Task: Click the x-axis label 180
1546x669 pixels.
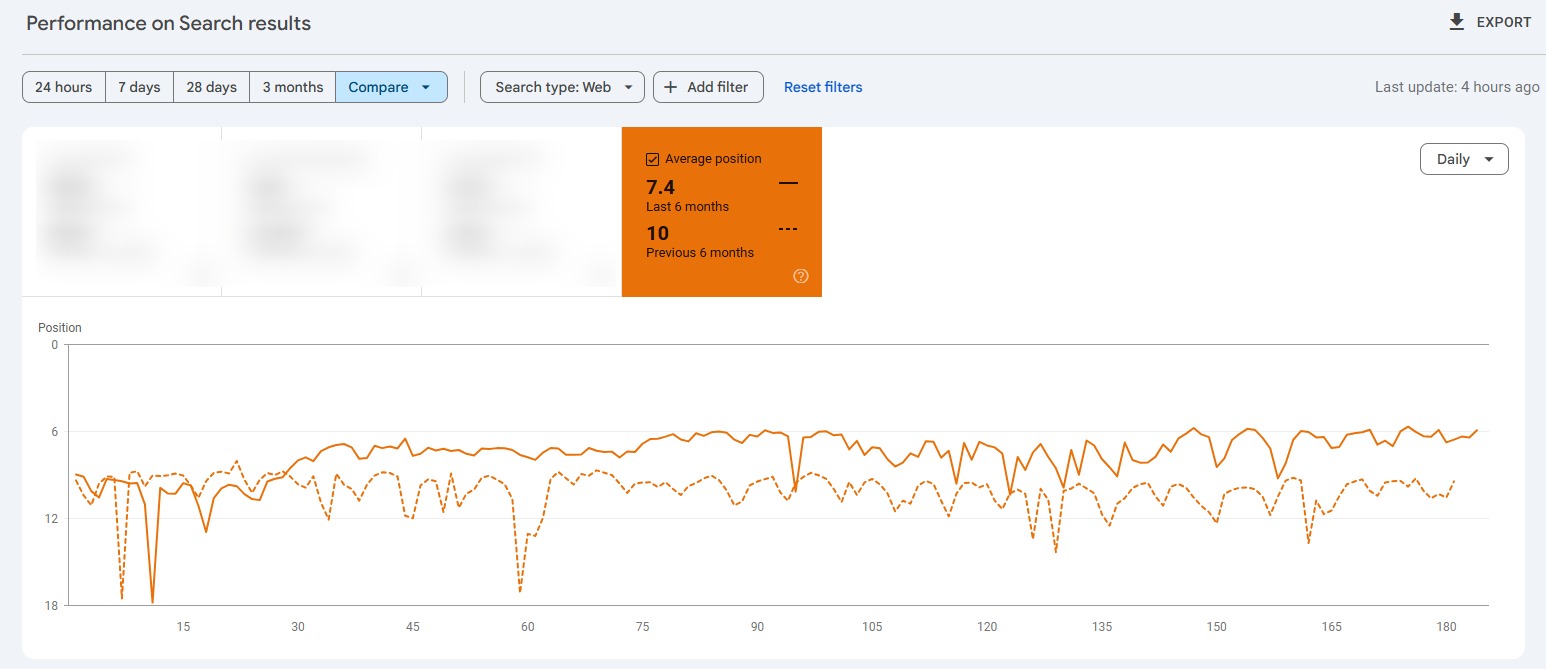Action: point(1446,627)
